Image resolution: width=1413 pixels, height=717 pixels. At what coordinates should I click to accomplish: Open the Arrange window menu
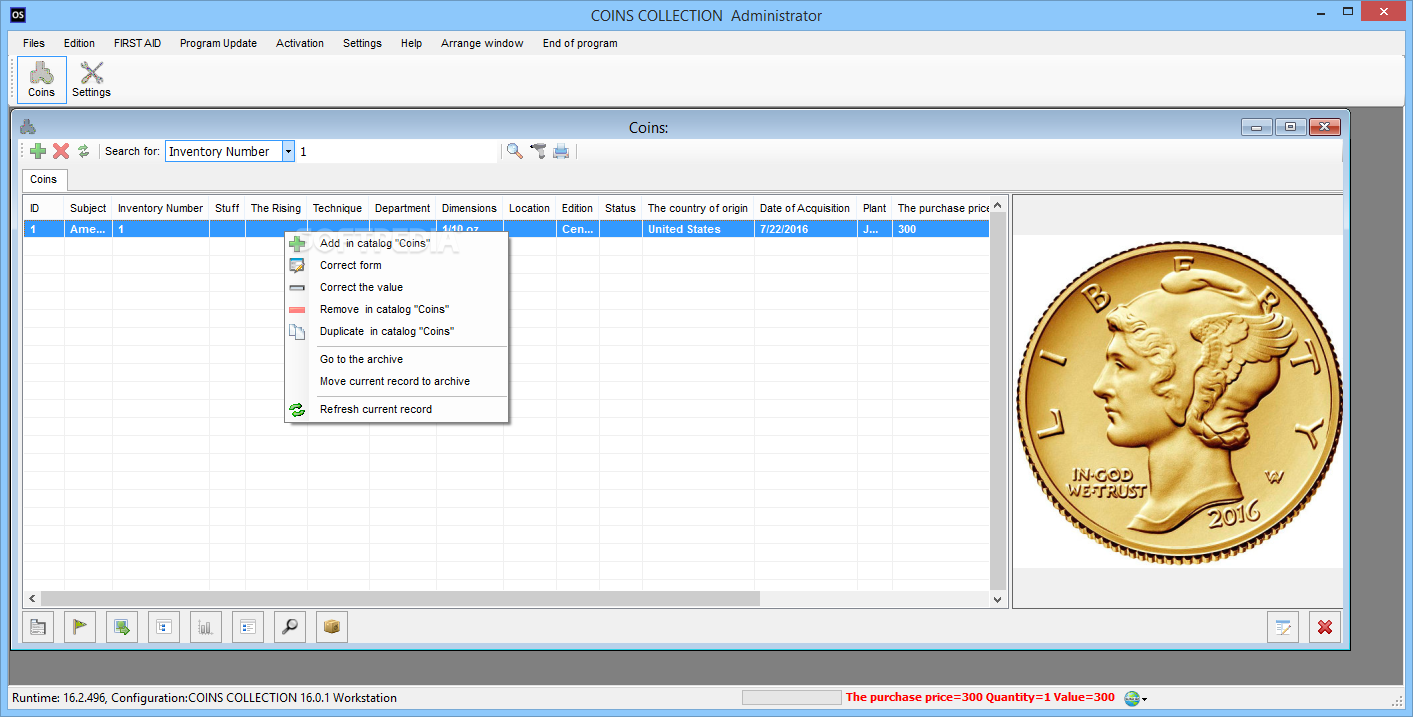coord(482,43)
